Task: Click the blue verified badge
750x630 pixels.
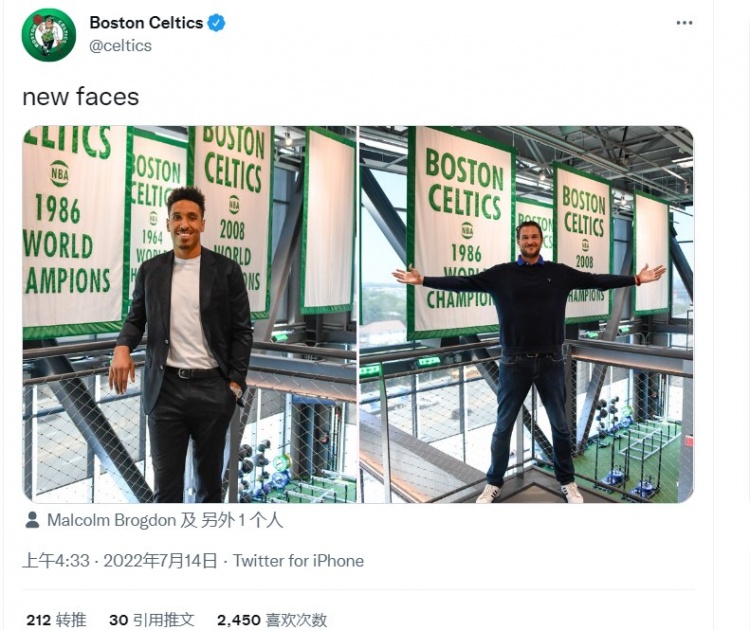Action: [x=217, y=23]
